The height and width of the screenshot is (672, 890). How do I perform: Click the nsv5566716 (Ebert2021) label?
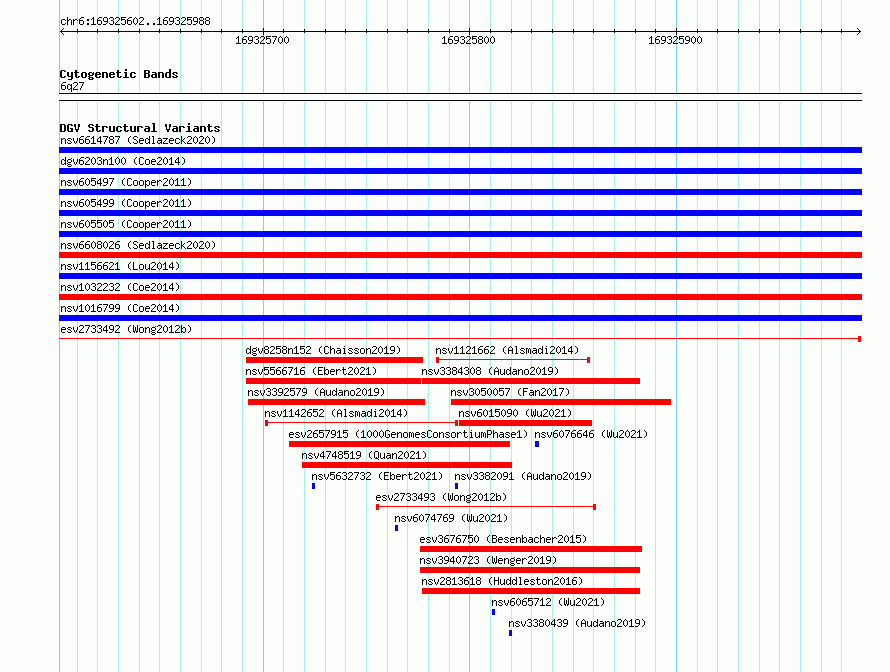click(x=311, y=371)
